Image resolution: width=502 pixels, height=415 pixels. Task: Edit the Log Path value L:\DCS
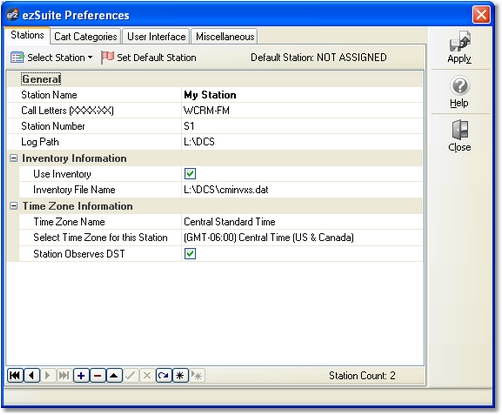302,142
